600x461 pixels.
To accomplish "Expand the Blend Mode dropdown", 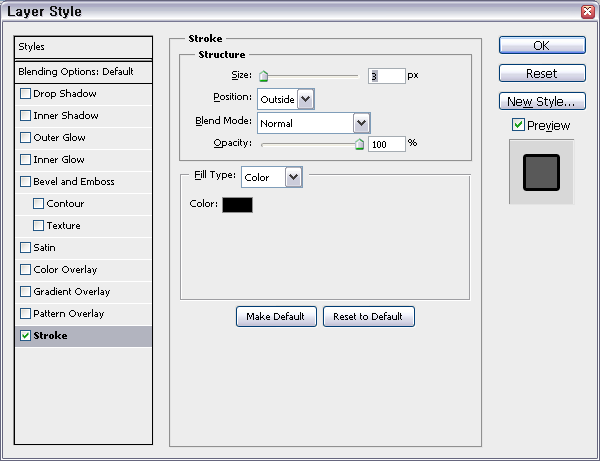I will coord(313,123).
